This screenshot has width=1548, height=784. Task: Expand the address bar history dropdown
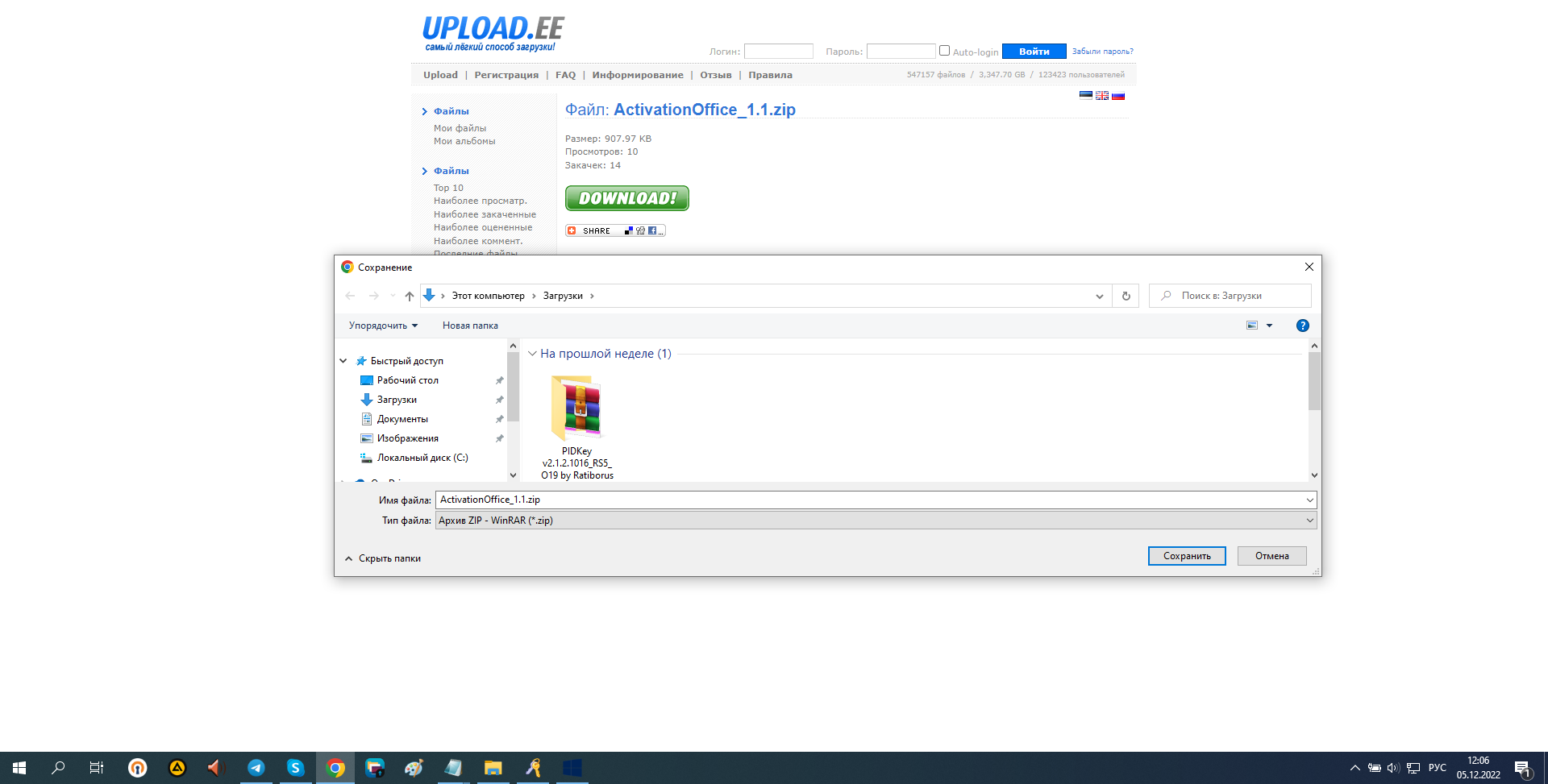[x=1099, y=296]
